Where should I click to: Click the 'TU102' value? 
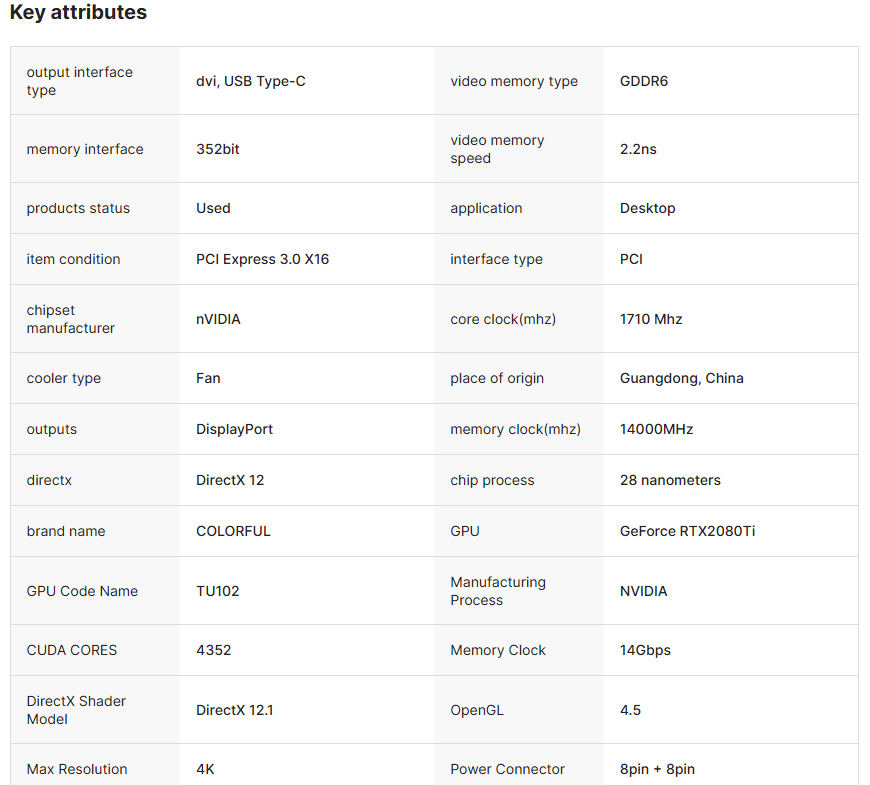pyautogui.click(x=218, y=591)
